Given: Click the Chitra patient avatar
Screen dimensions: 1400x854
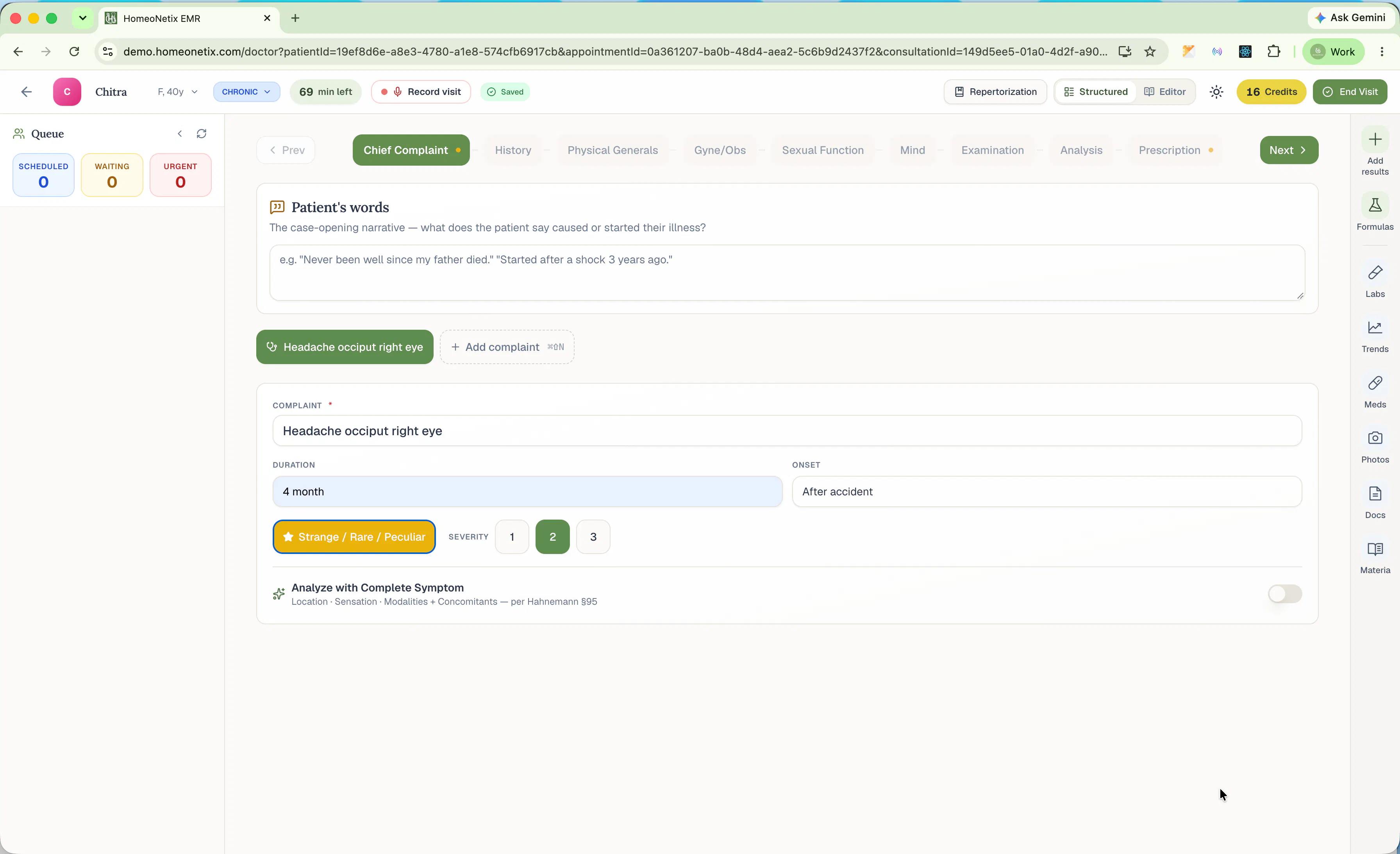Looking at the screenshot, I should [67, 92].
